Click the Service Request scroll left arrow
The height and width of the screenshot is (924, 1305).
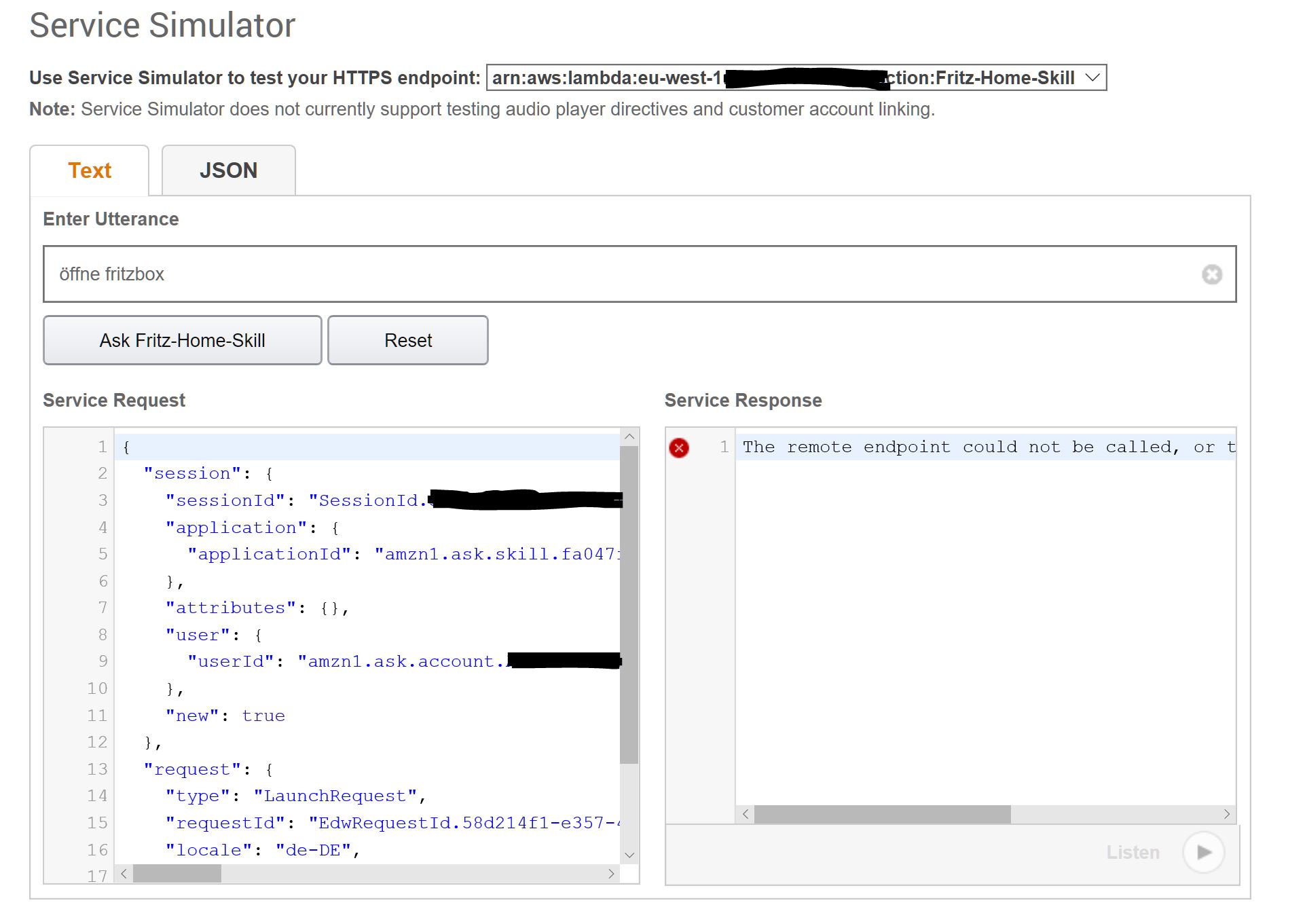coord(124,874)
